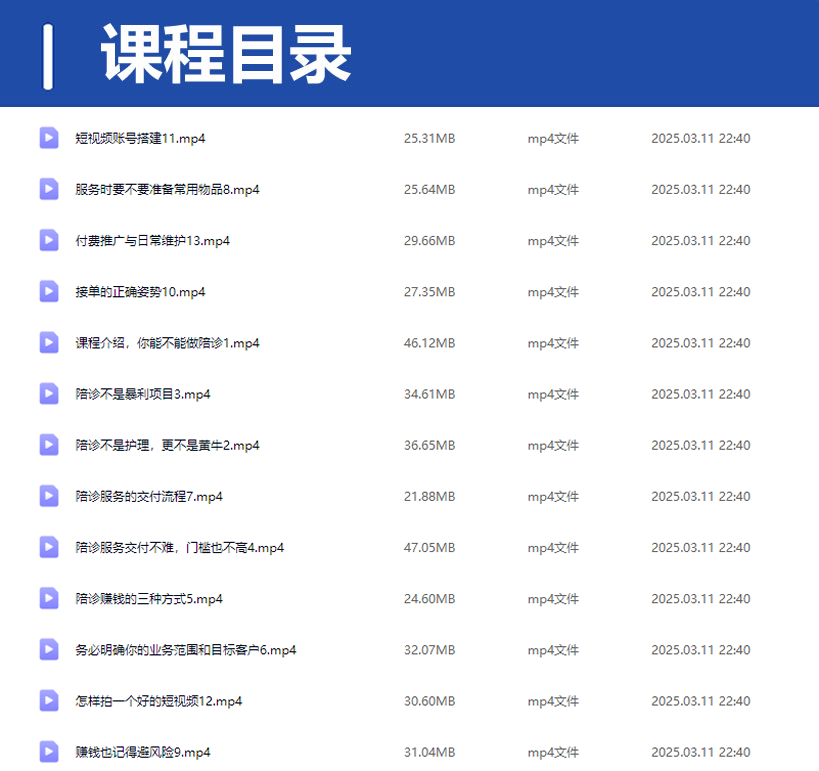The height and width of the screenshot is (771, 819).
Task: Open 务必明确你的业务范围和目标客户6.mp4
Action: pos(185,650)
